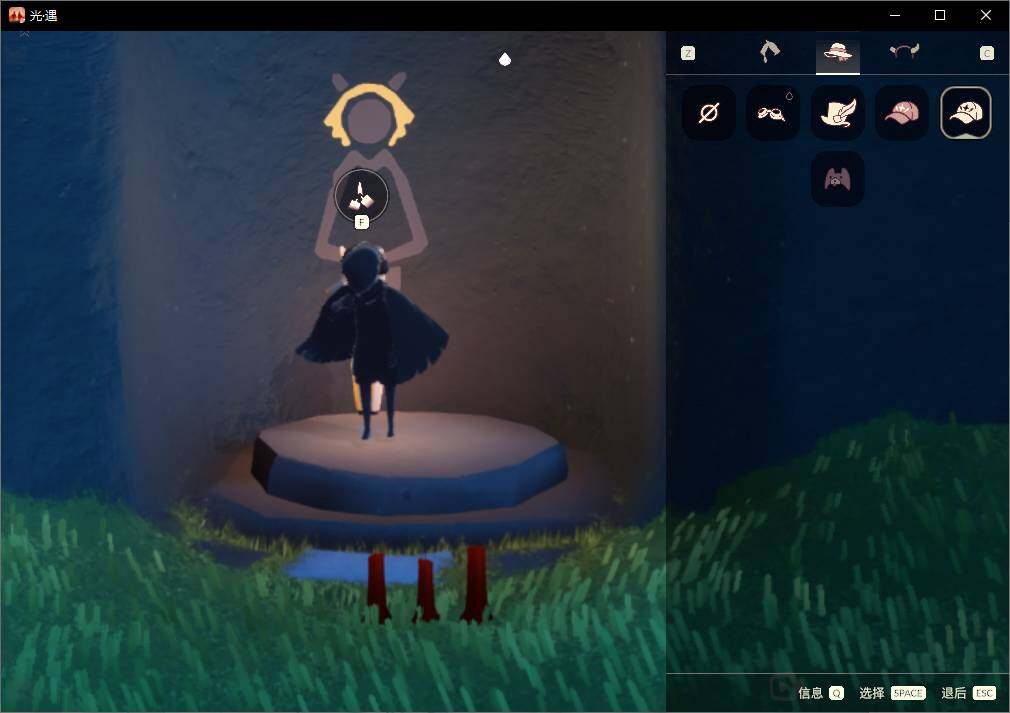Click the 光·遇 app icon in title bar

[17, 15]
